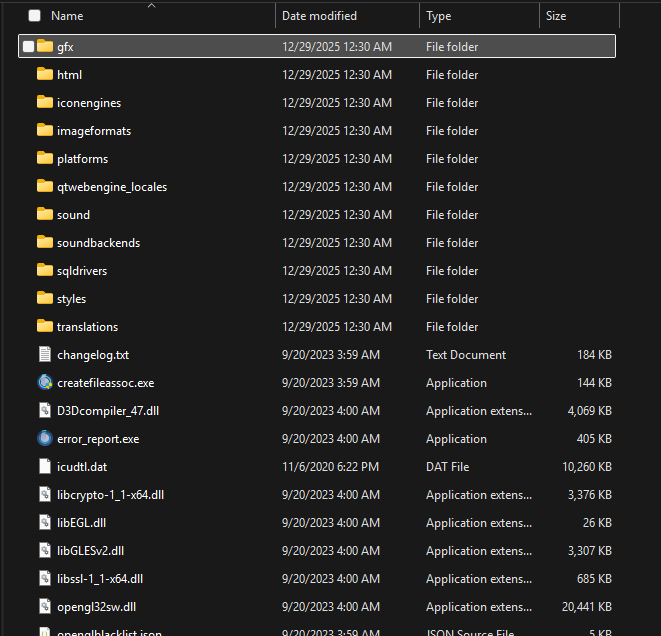This screenshot has height=636, width=661.
Task: Select the file name platforms
Action: click(x=83, y=159)
